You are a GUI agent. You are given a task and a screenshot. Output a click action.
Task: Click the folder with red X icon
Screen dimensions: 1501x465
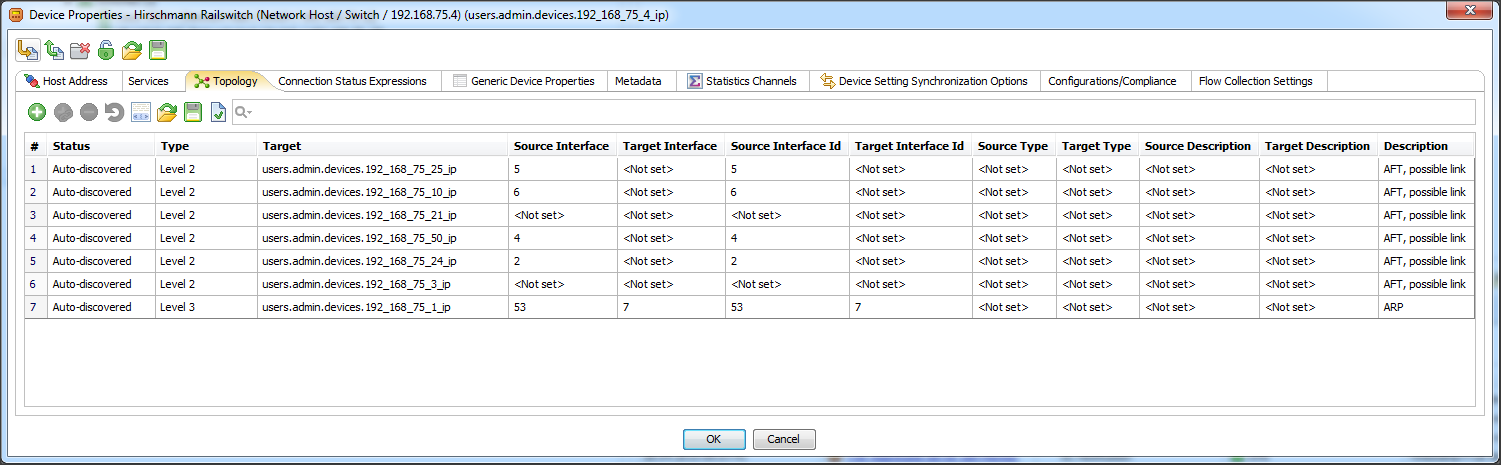pos(80,50)
